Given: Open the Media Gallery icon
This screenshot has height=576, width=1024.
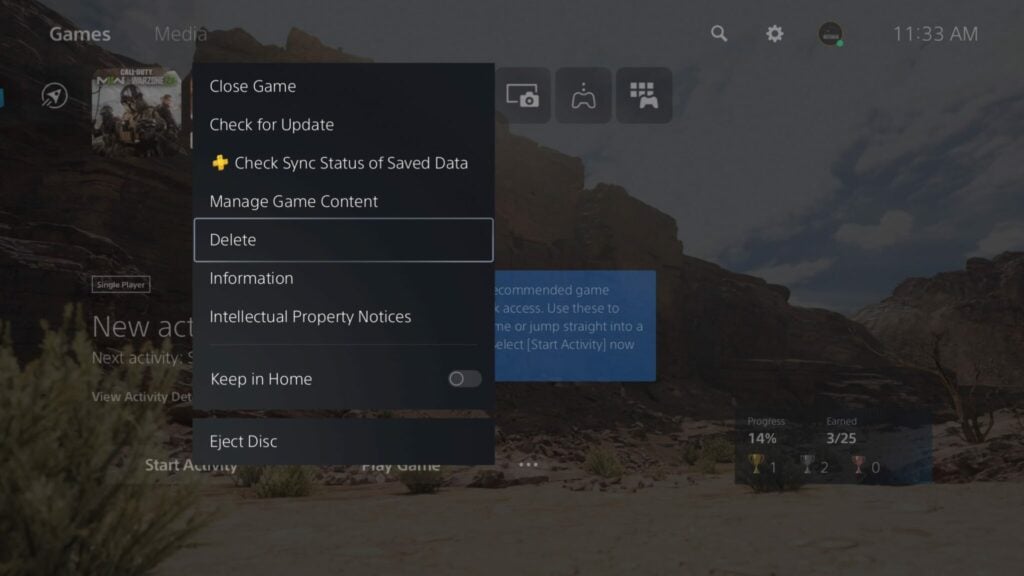Looking at the screenshot, I should (x=521, y=95).
